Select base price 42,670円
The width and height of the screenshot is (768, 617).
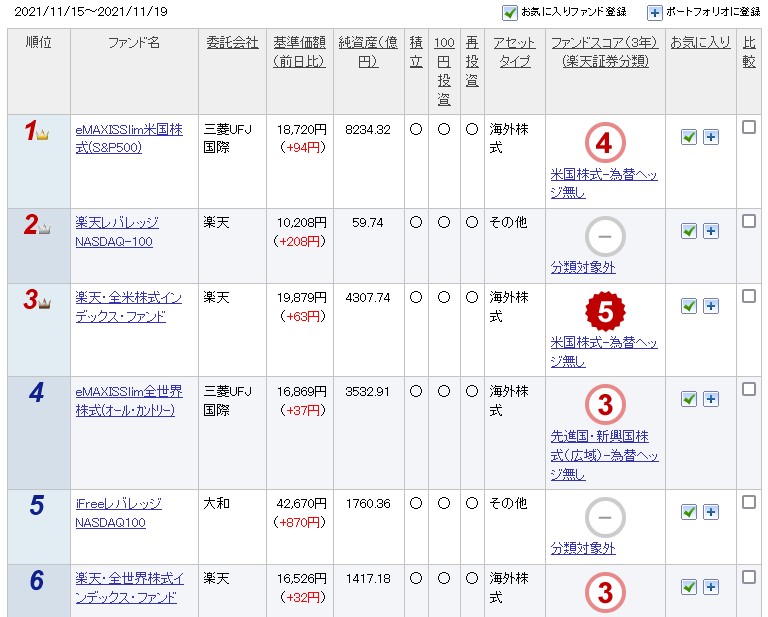tap(301, 503)
